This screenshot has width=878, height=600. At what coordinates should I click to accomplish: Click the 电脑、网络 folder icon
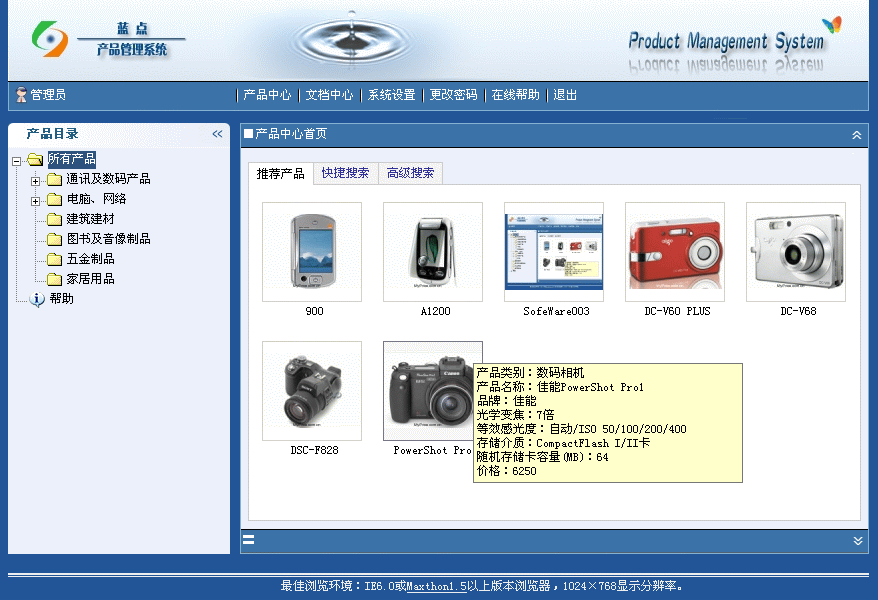pyautogui.click(x=54, y=199)
